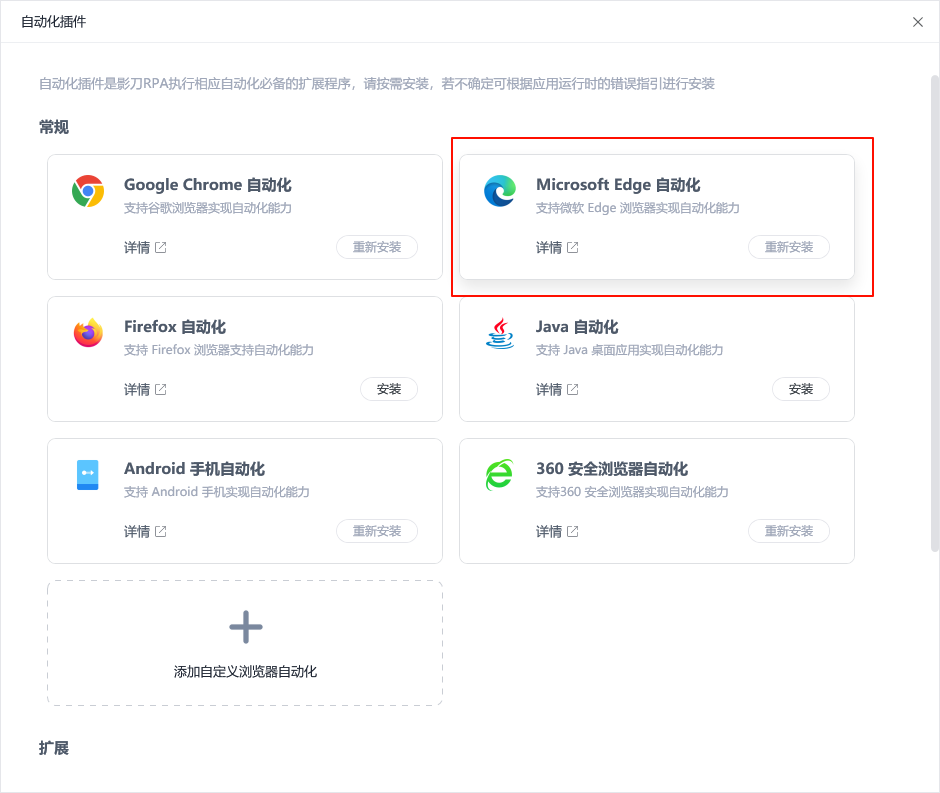The width and height of the screenshot is (940, 793).
Task: Click the Android phone icon
Action: 88,475
